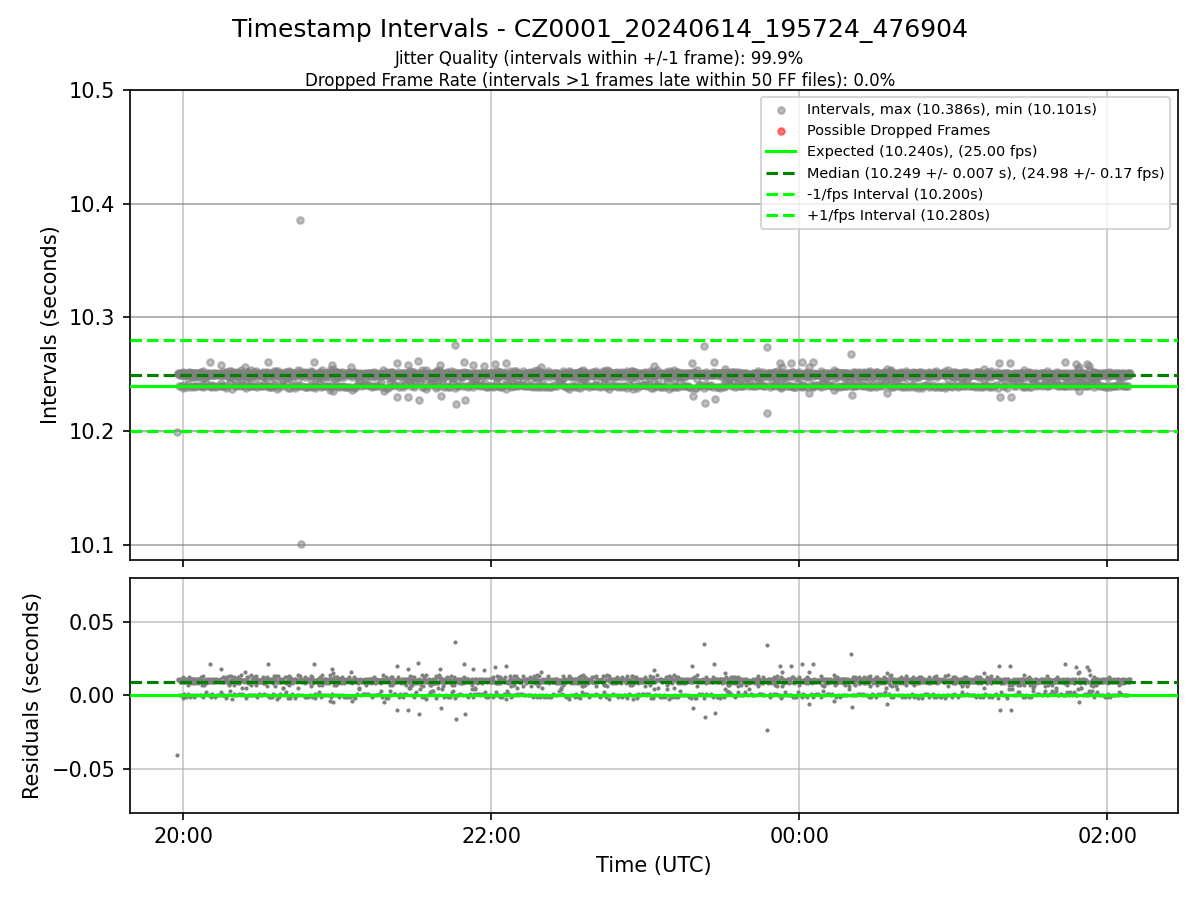Click the maximum outlier point near 10.386 seconds
This screenshot has height=900, width=1200.
point(300,220)
